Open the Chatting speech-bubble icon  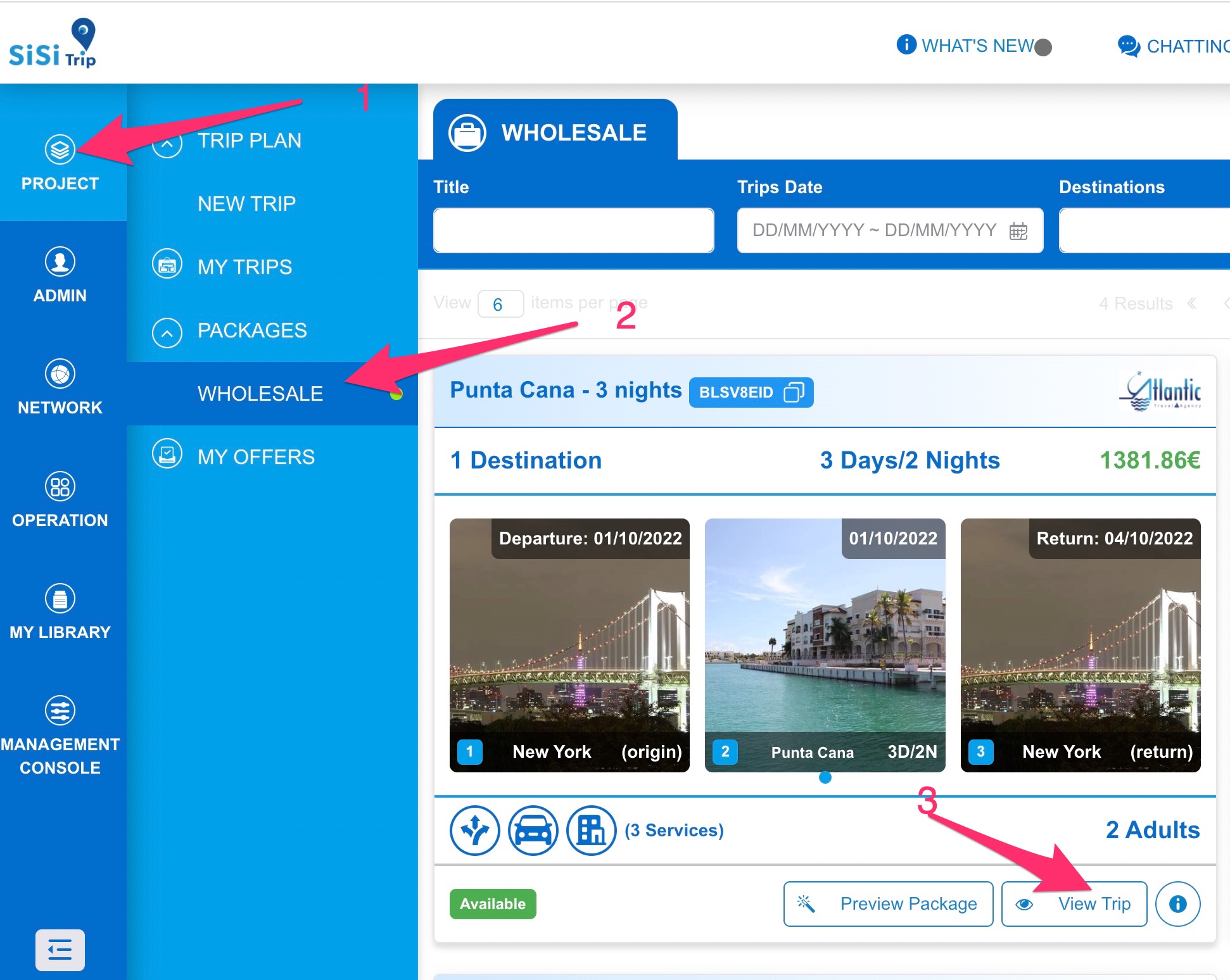[1129, 46]
